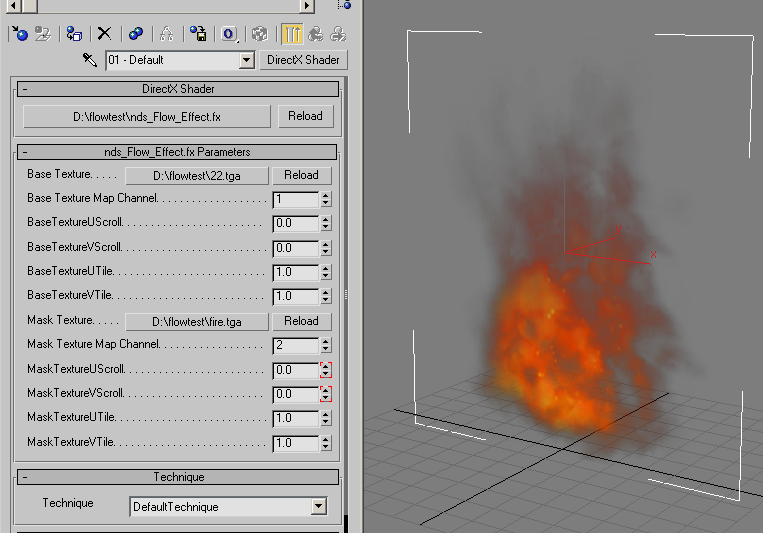Click Go Forward to Sibling icon
Viewport: 763px width, 533px height.
pyautogui.click(x=338, y=34)
